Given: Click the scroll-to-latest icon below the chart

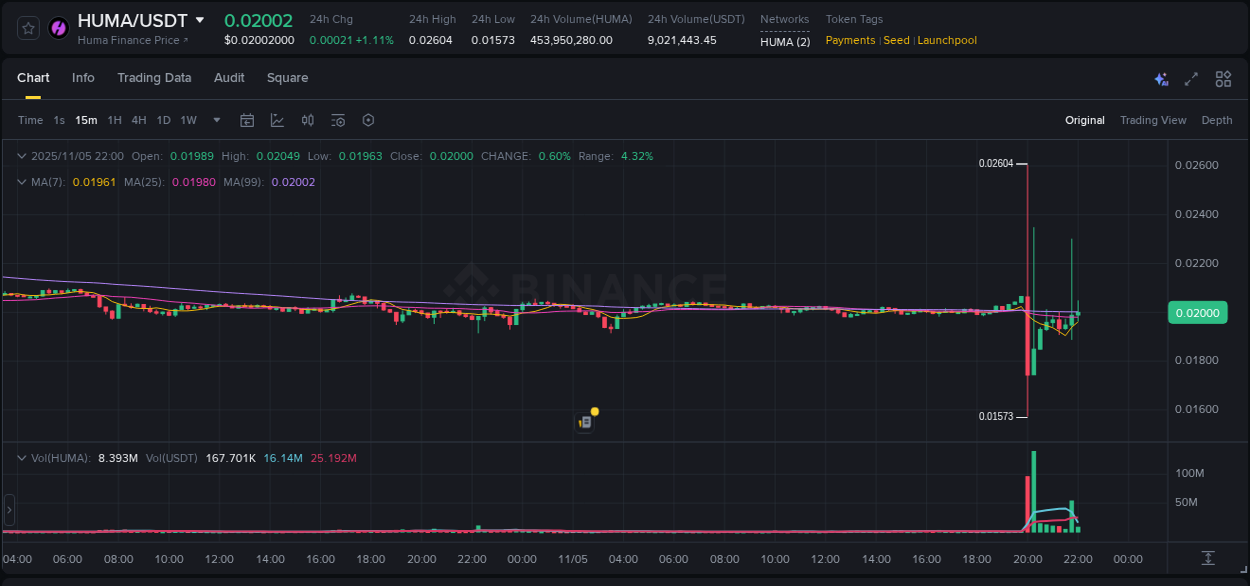Looking at the screenshot, I should (1207, 559).
